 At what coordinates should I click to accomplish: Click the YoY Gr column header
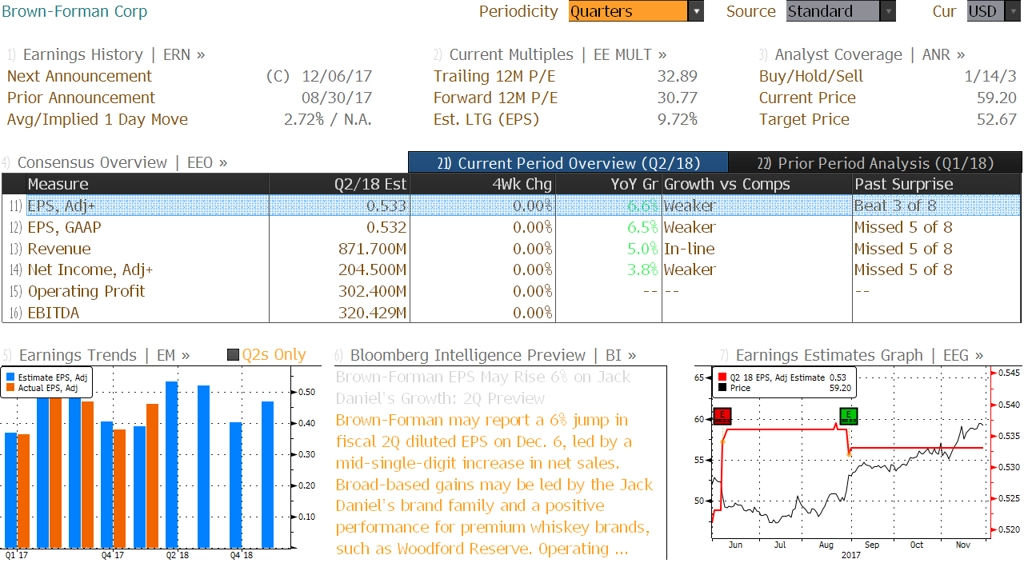click(609, 184)
